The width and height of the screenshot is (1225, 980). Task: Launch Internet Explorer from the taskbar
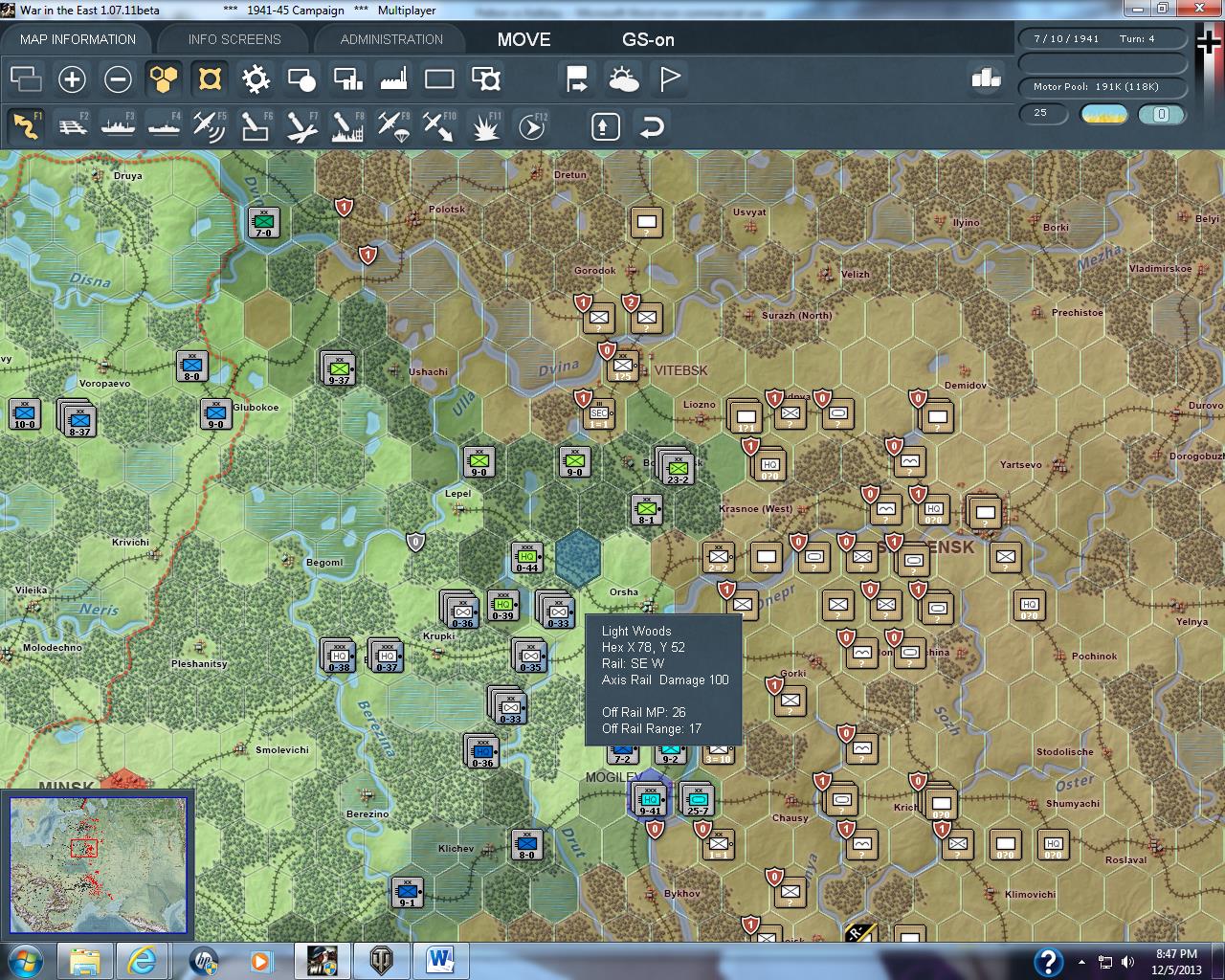[x=144, y=961]
